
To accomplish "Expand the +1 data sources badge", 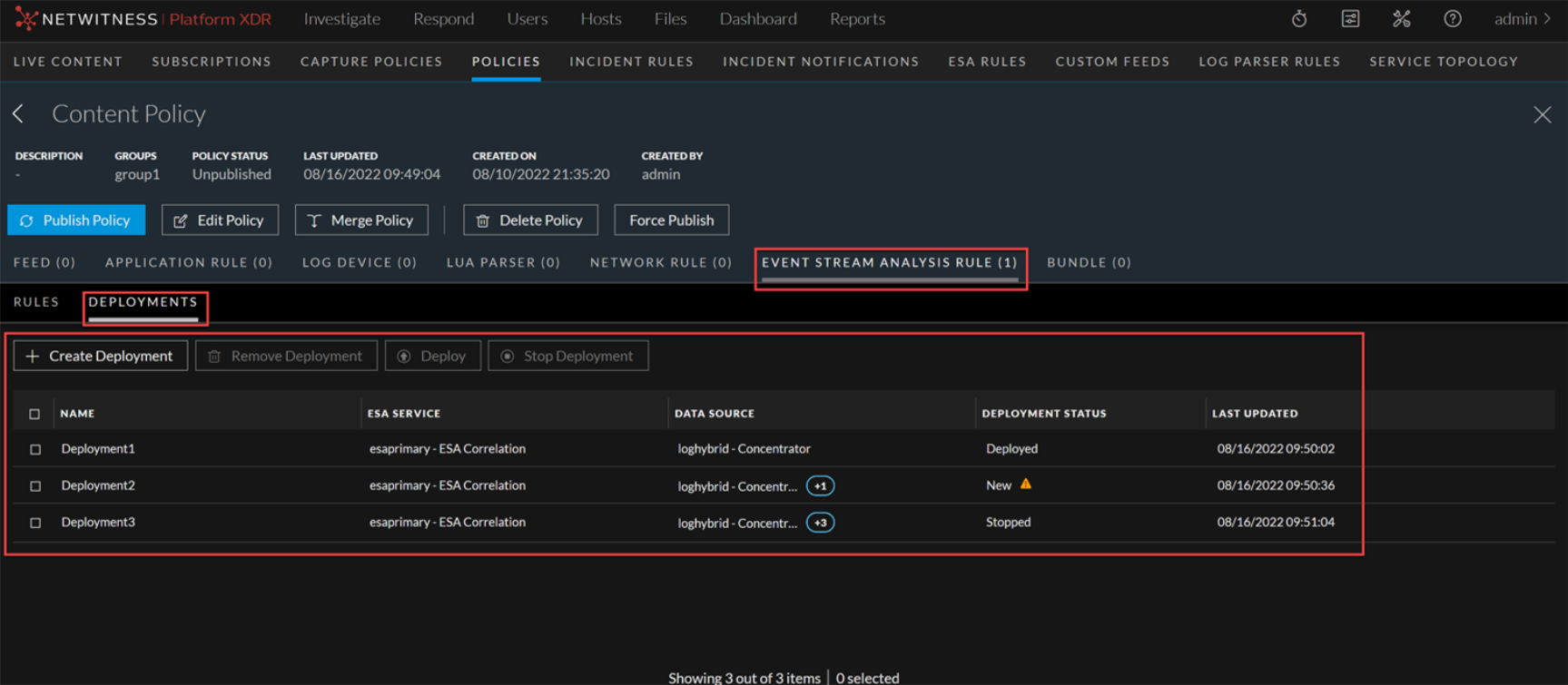I will click(820, 486).
